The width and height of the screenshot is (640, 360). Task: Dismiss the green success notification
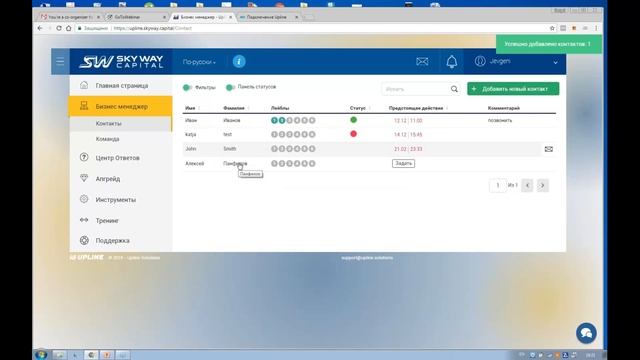point(549,44)
